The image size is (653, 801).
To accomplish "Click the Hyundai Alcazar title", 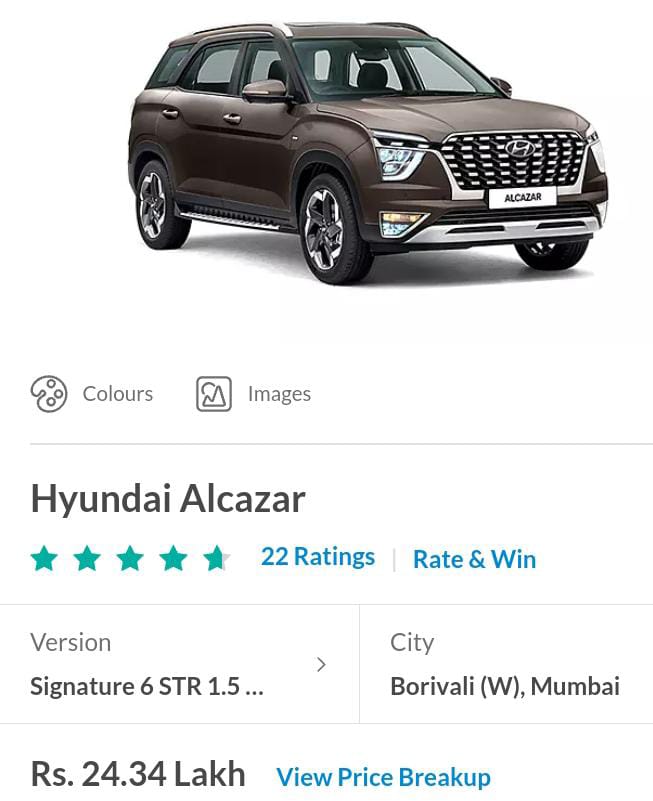I will pyautogui.click(x=168, y=499).
